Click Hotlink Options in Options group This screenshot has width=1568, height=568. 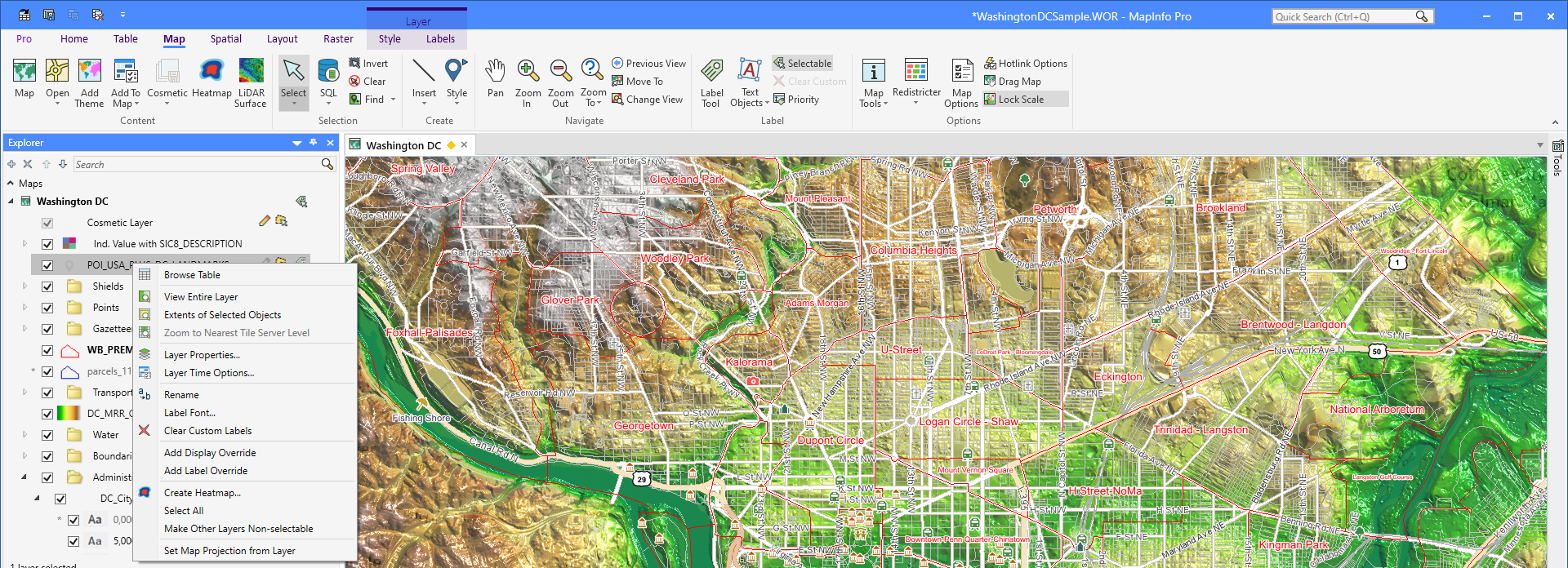pos(1026,63)
